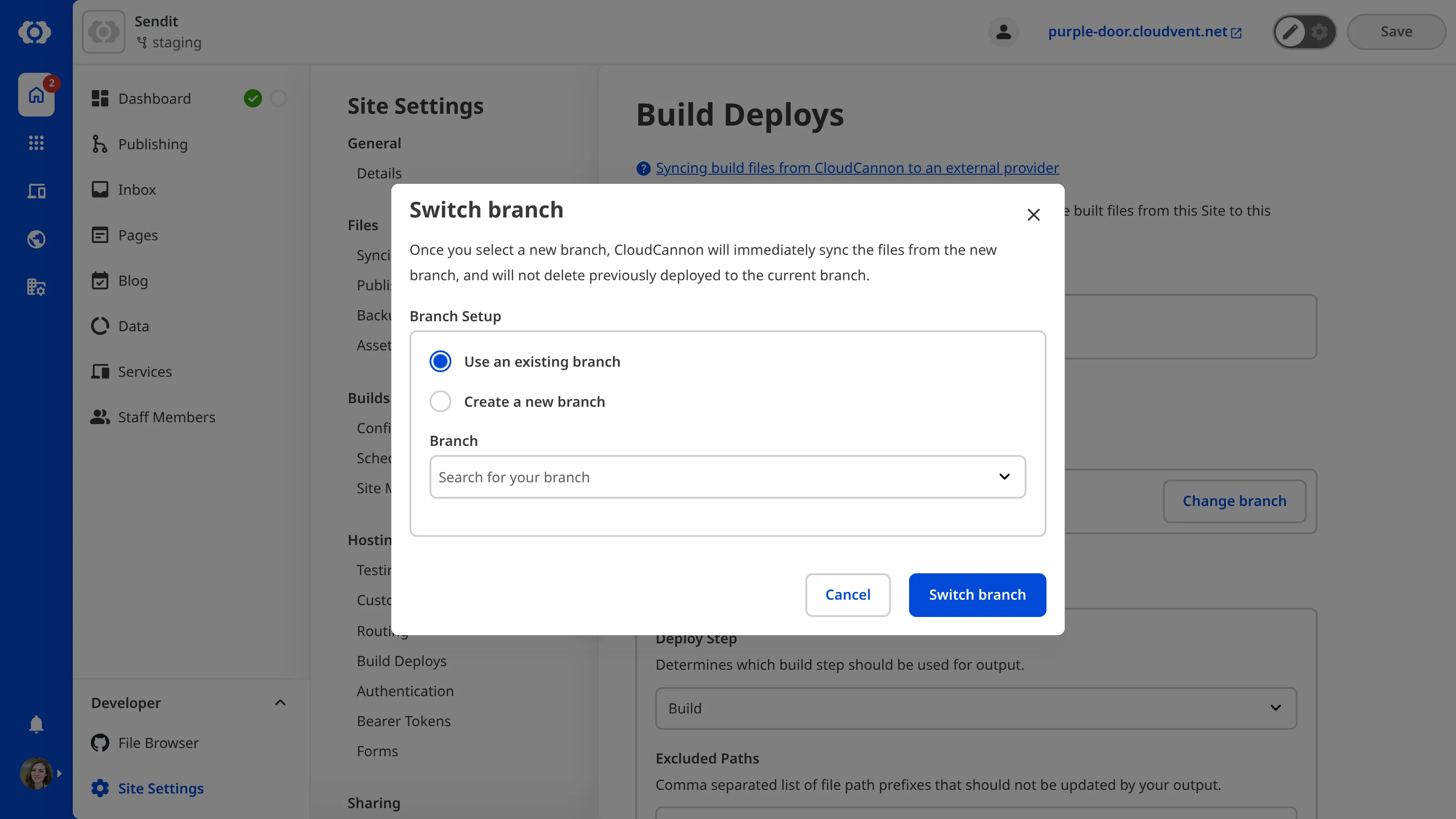Expand the Build dropdown under Deploy Step
This screenshot has width=1456, height=819.
1276,708
